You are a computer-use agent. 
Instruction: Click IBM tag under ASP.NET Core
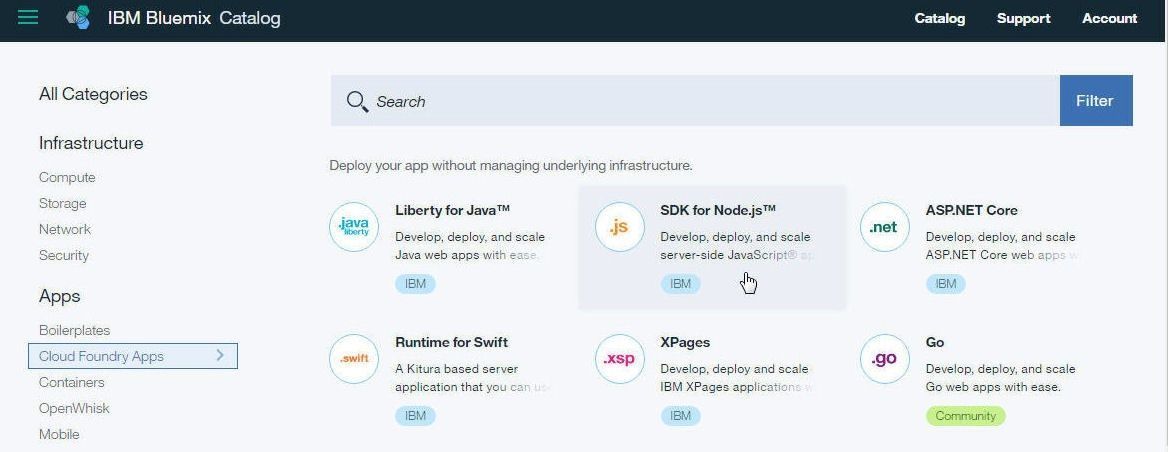(x=945, y=284)
